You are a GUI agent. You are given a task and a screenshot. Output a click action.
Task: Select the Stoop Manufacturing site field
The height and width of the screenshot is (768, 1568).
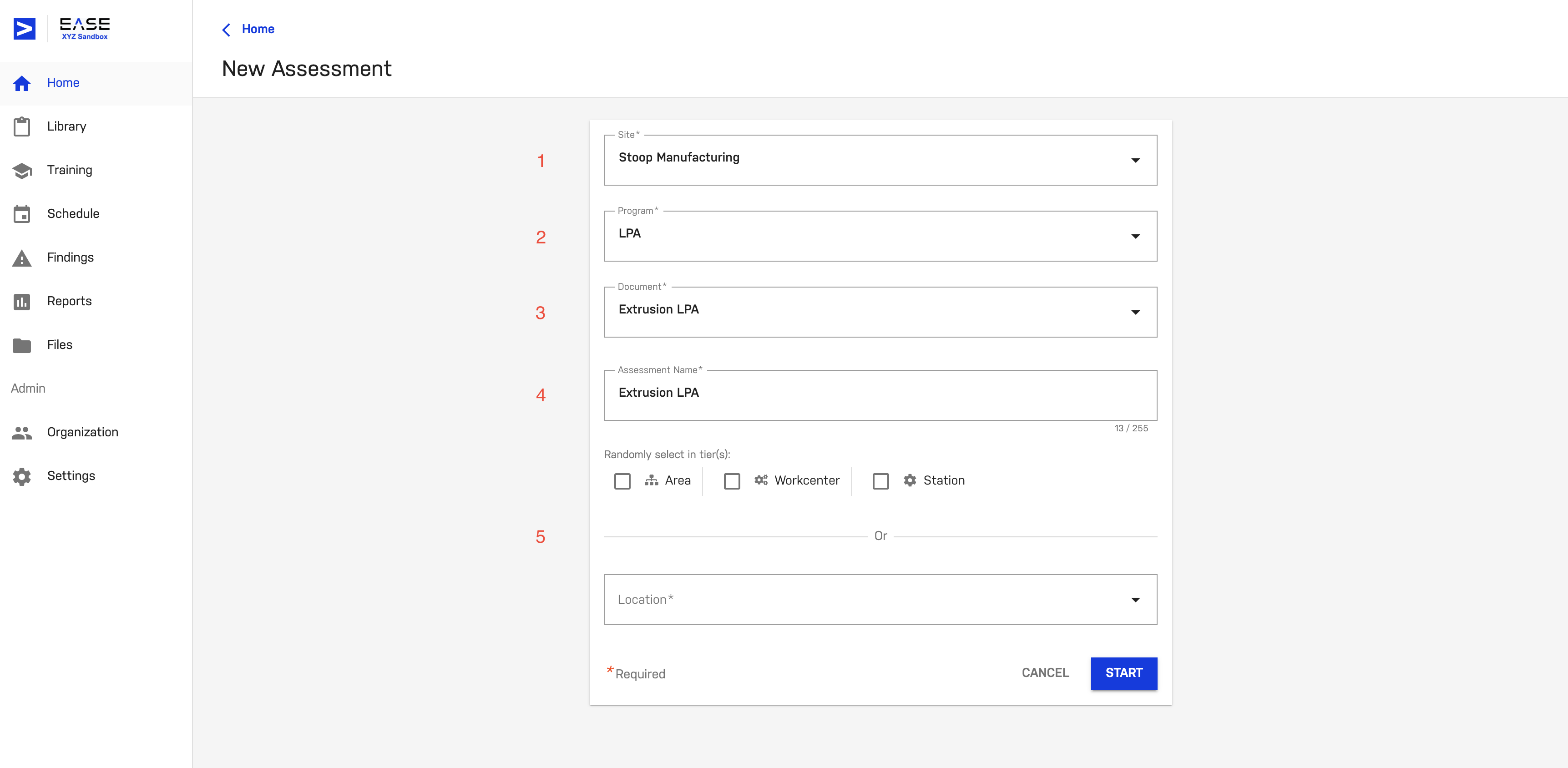(880, 160)
